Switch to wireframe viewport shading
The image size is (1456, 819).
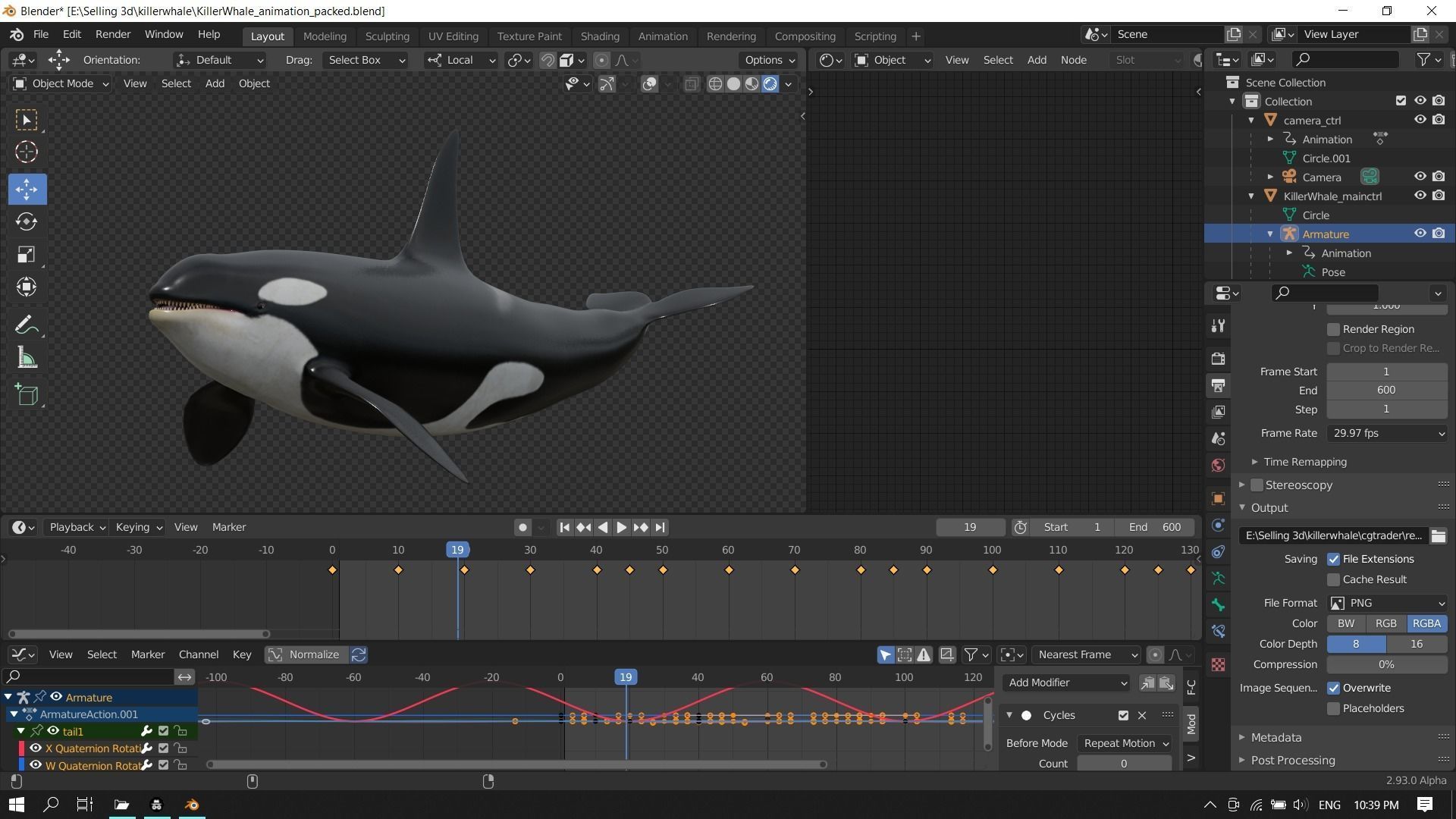point(715,83)
